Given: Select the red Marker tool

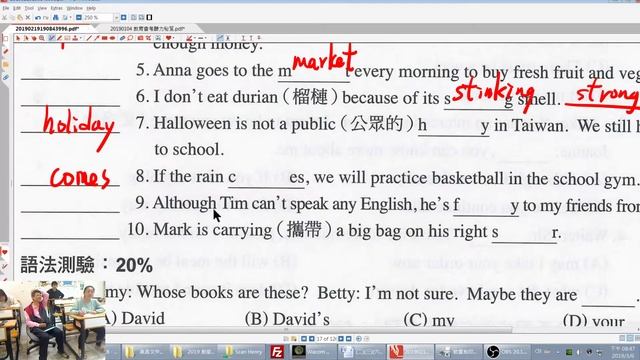Looking at the screenshot, I should click(59, 38).
